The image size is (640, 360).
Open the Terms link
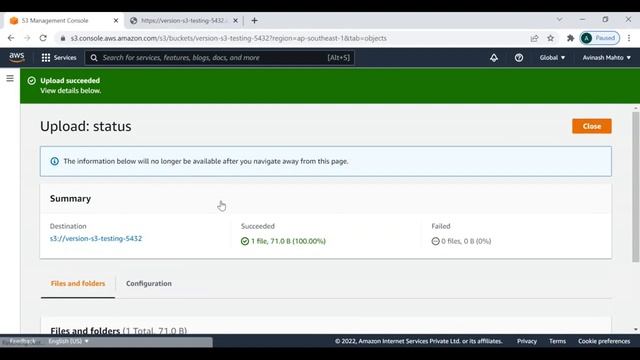tap(557, 341)
